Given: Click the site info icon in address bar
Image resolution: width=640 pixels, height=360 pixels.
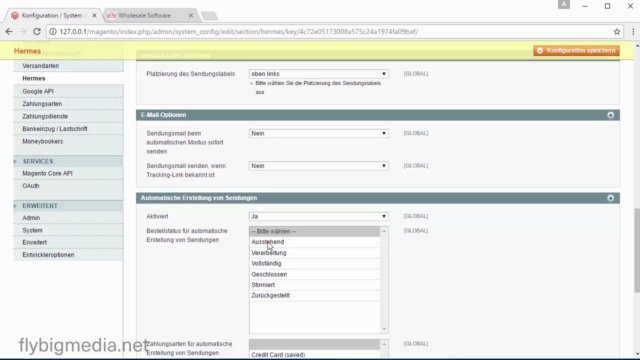Looking at the screenshot, I should tap(53, 31).
